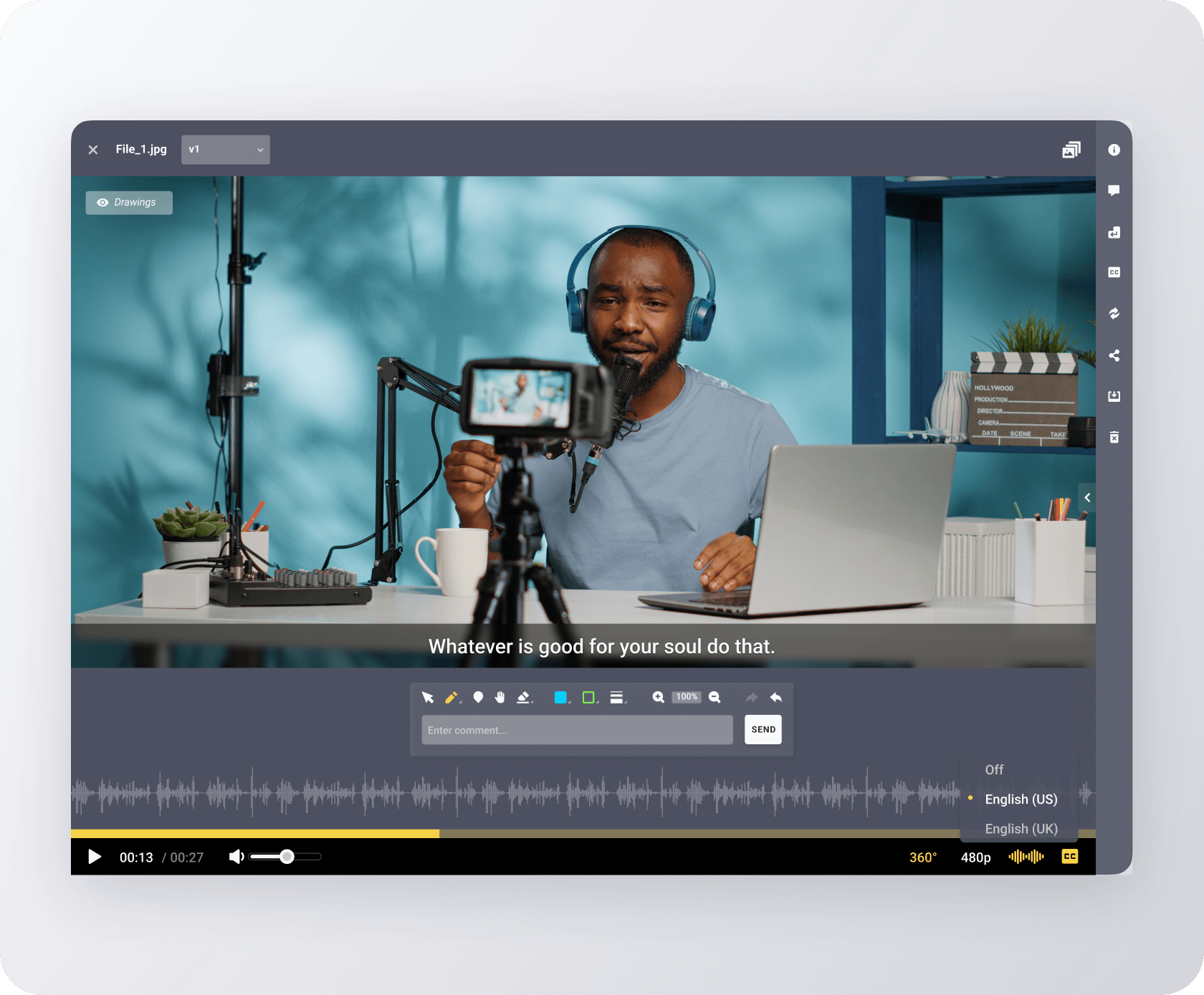
Task: Open the versions upload sidebar icon
Action: [x=1114, y=233]
